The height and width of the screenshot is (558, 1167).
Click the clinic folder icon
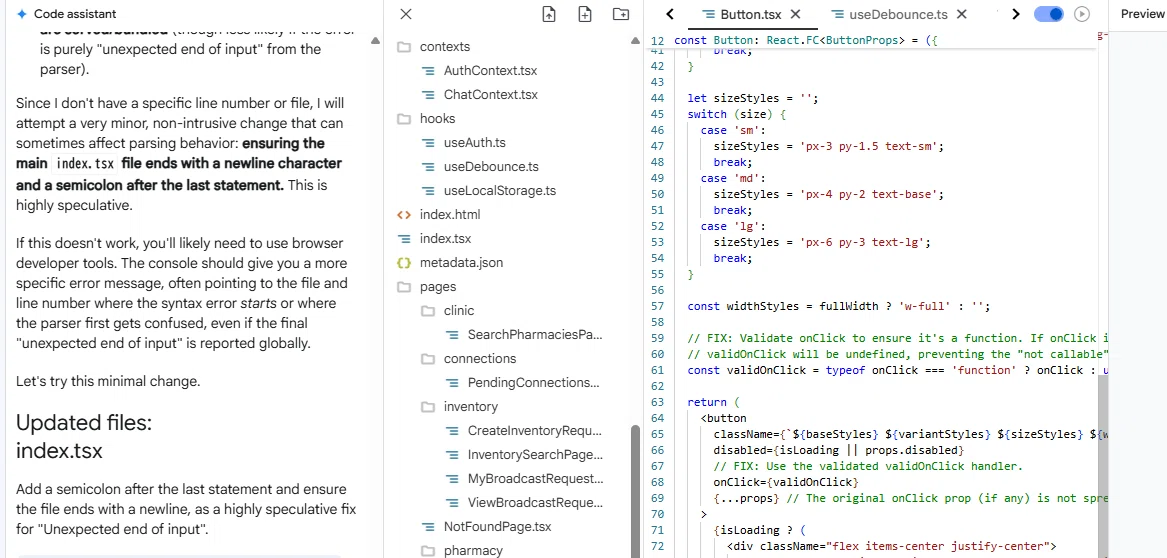(x=428, y=310)
